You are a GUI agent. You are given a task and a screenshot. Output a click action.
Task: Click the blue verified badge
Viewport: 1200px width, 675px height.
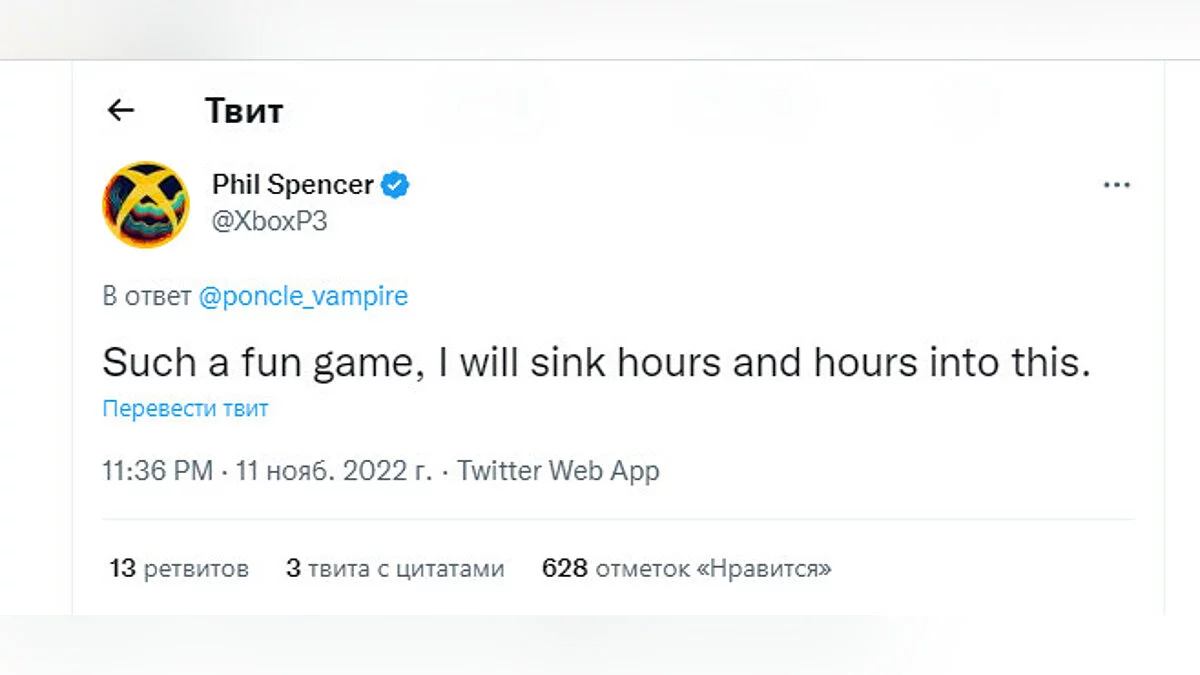396,185
